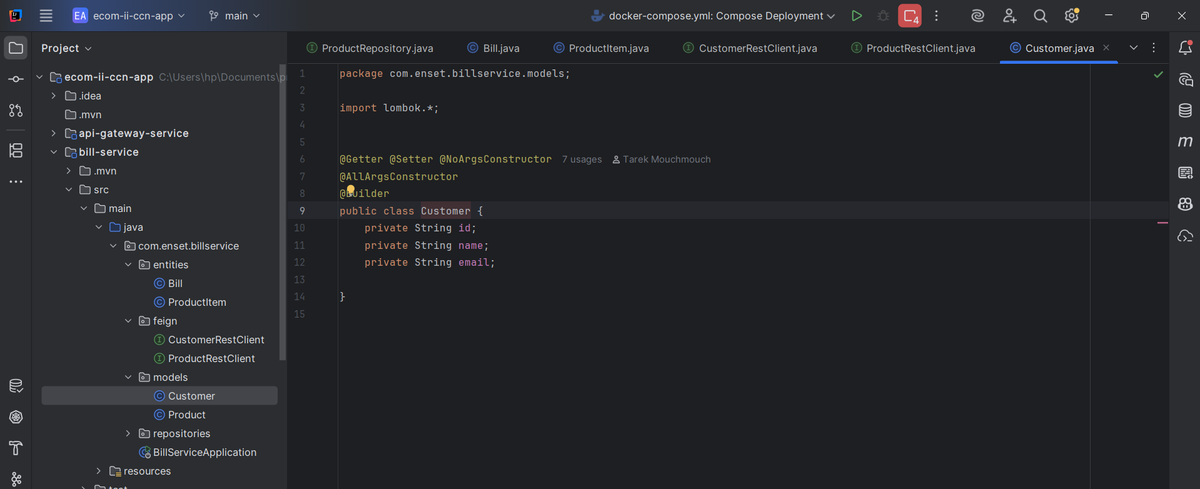
Task: Click author Tarek Mouchmouch inlay
Action: pos(661,160)
